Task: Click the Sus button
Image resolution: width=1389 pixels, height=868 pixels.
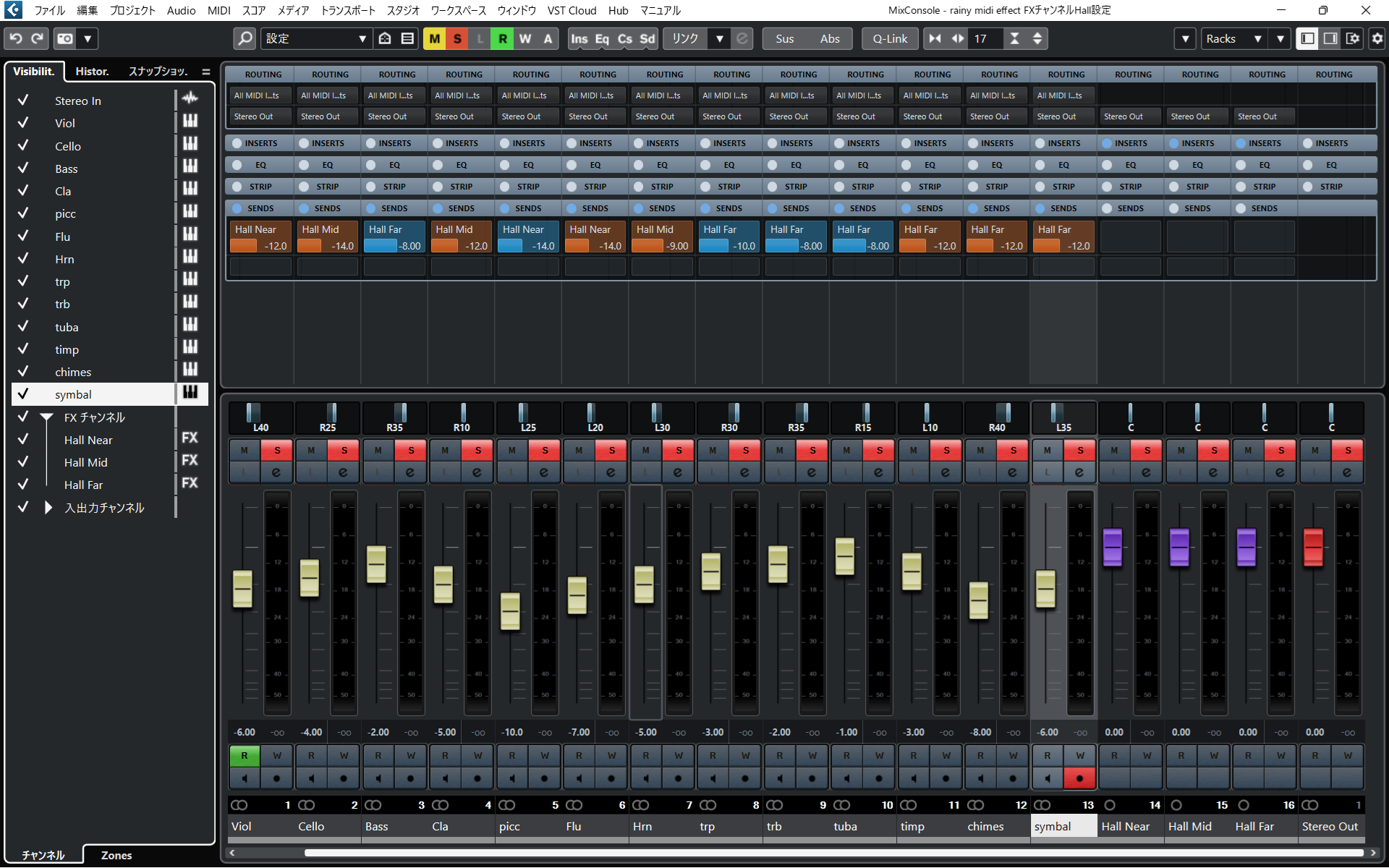Action: pos(785,38)
